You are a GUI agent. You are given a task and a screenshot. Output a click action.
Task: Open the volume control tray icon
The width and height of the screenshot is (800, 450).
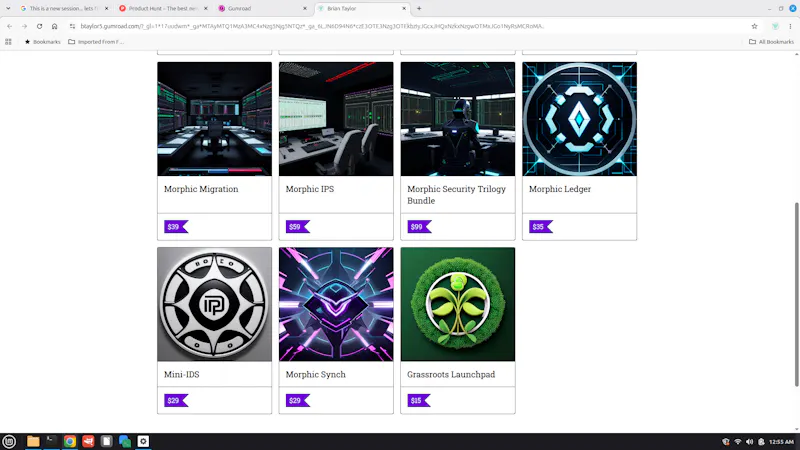[x=749, y=442]
